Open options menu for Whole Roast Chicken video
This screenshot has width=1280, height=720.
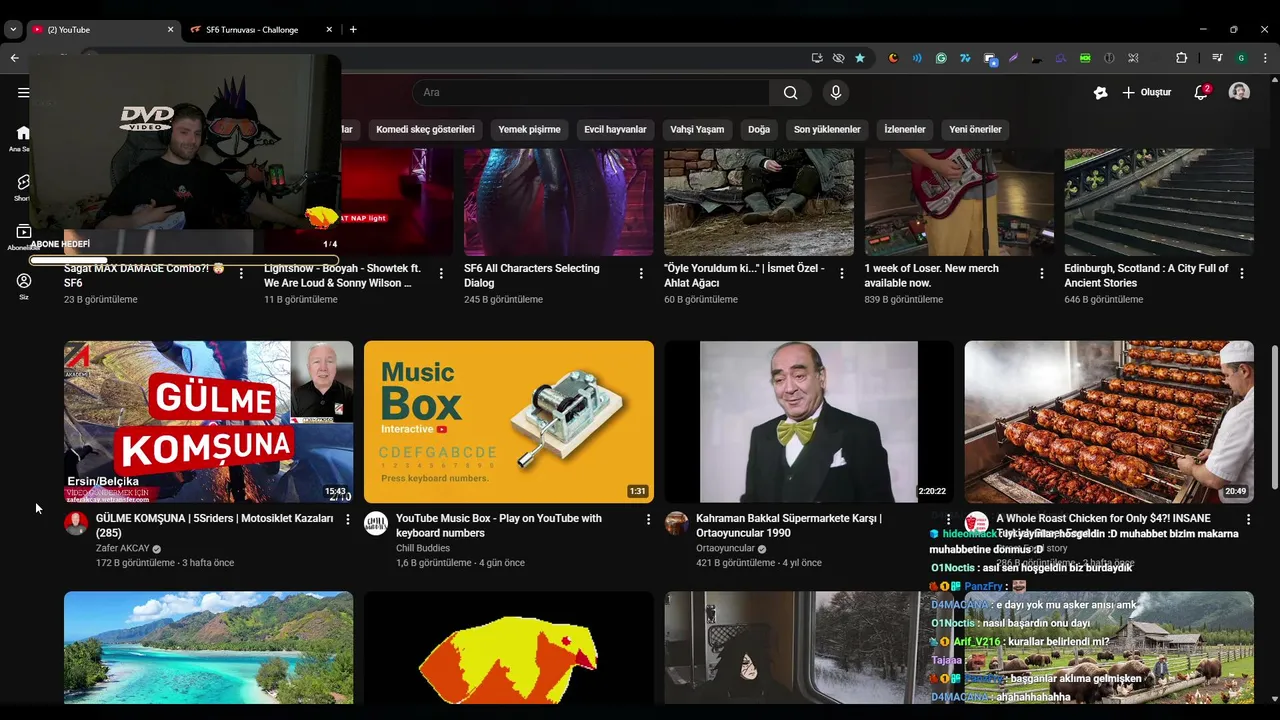pyautogui.click(x=1248, y=519)
